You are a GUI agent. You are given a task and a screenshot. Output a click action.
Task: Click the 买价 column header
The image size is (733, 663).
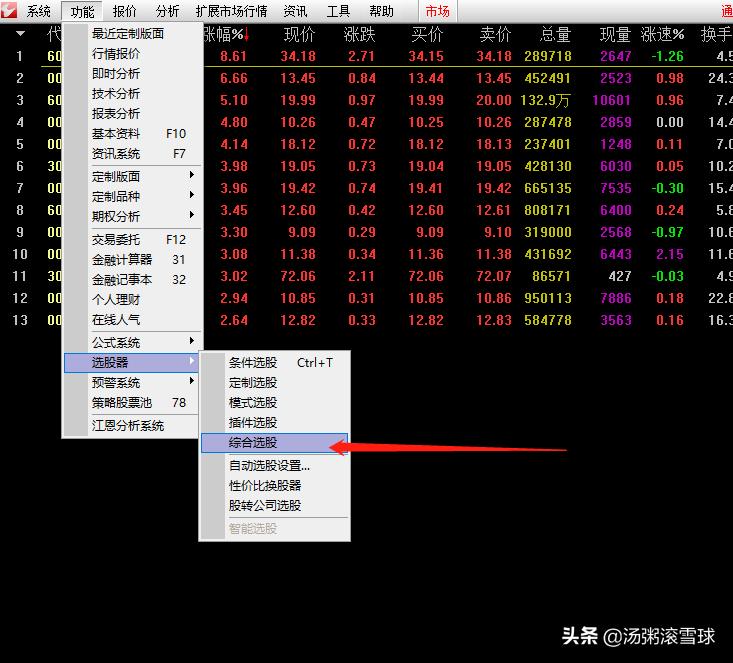point(427,34)
